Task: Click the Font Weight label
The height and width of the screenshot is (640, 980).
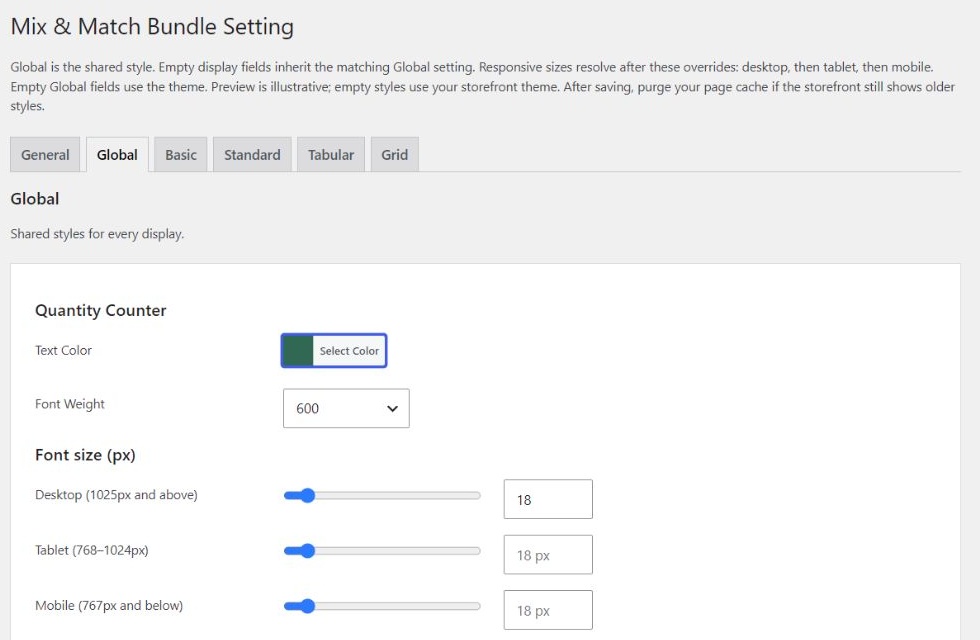Action: coord(70,404)
